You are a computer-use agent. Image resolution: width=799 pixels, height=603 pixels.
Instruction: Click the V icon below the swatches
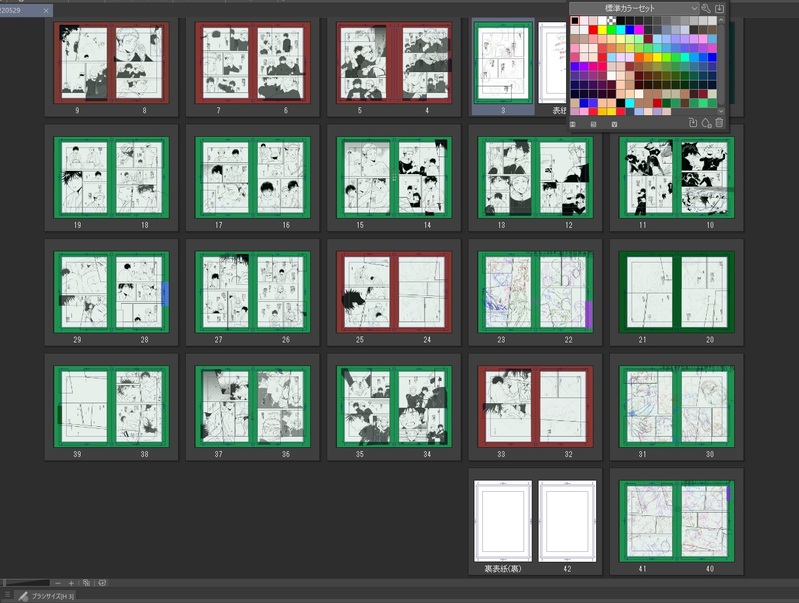(614, 124)
